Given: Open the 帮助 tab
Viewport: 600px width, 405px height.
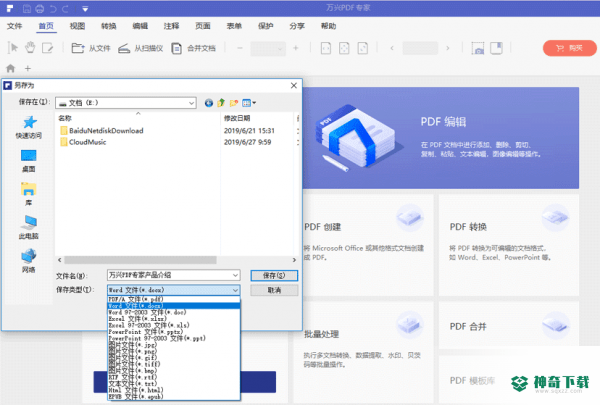Looking at the screenshot, I should 328,26.
